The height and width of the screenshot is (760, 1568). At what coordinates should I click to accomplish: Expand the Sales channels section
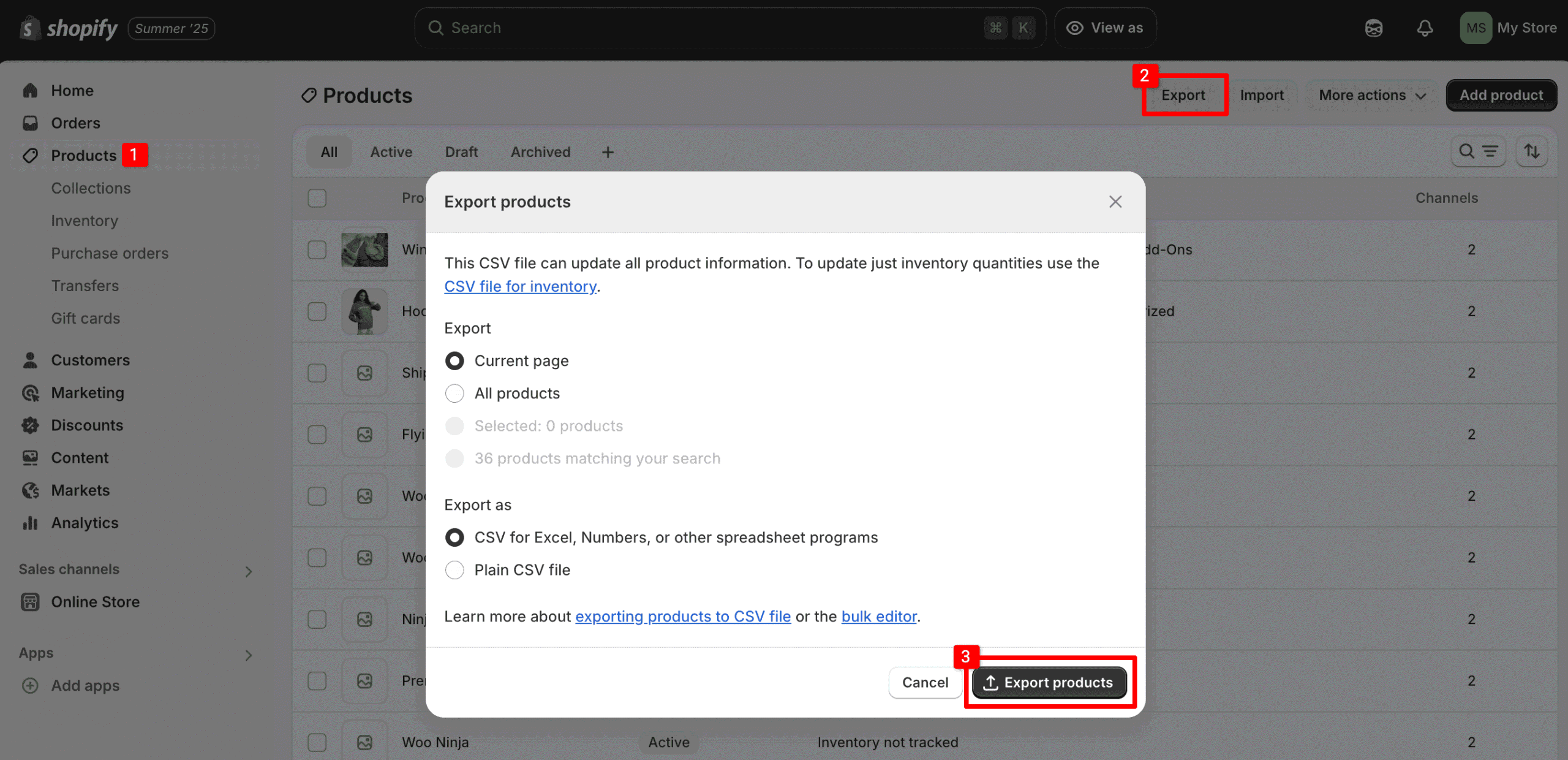click(x=248, y=571)
